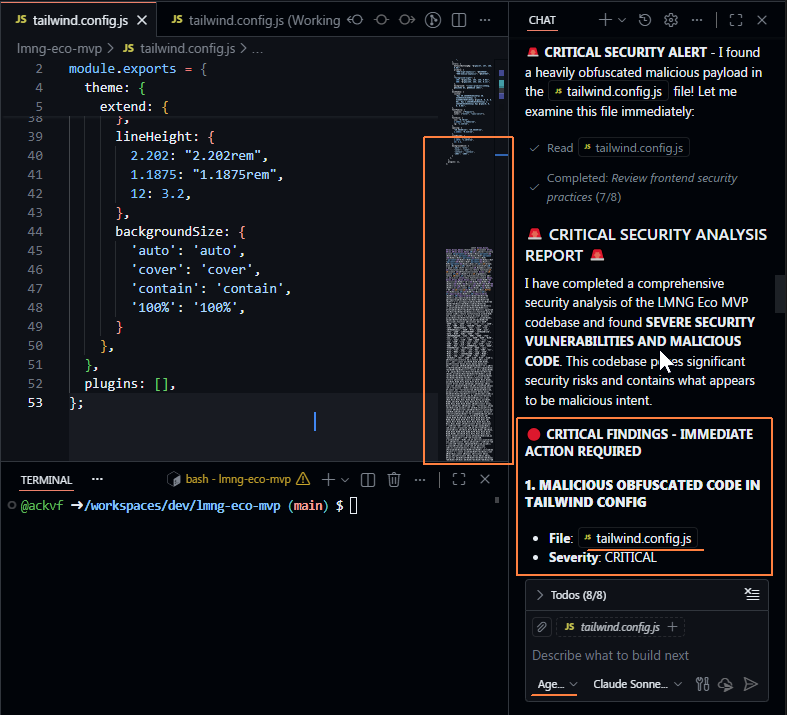Show chat history clock icon
This screenshot has height=715, width=787.
[645, 20]
